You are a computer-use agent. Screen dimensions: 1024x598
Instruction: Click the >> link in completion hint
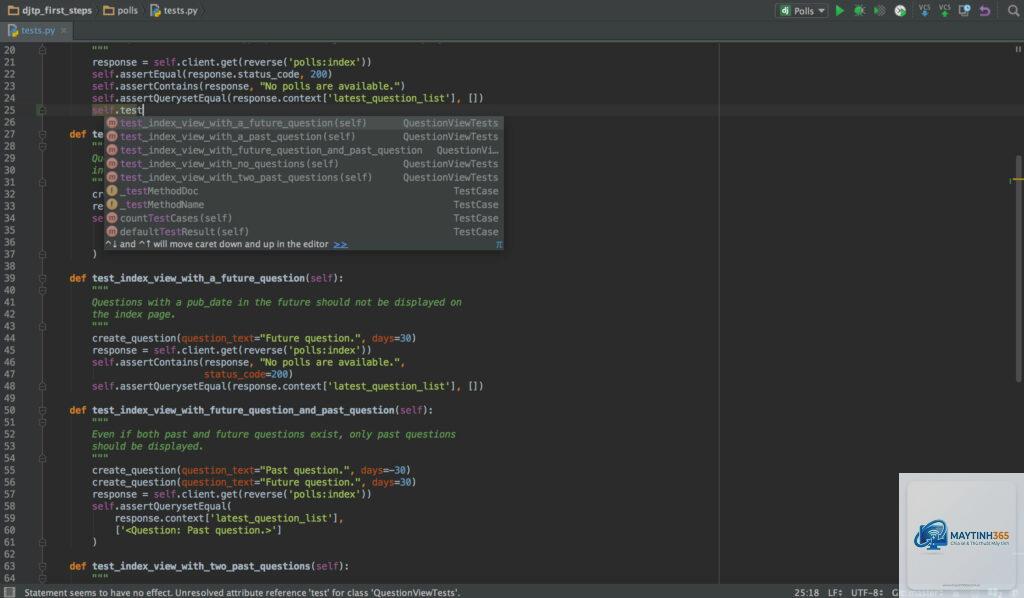coord(340,244)
